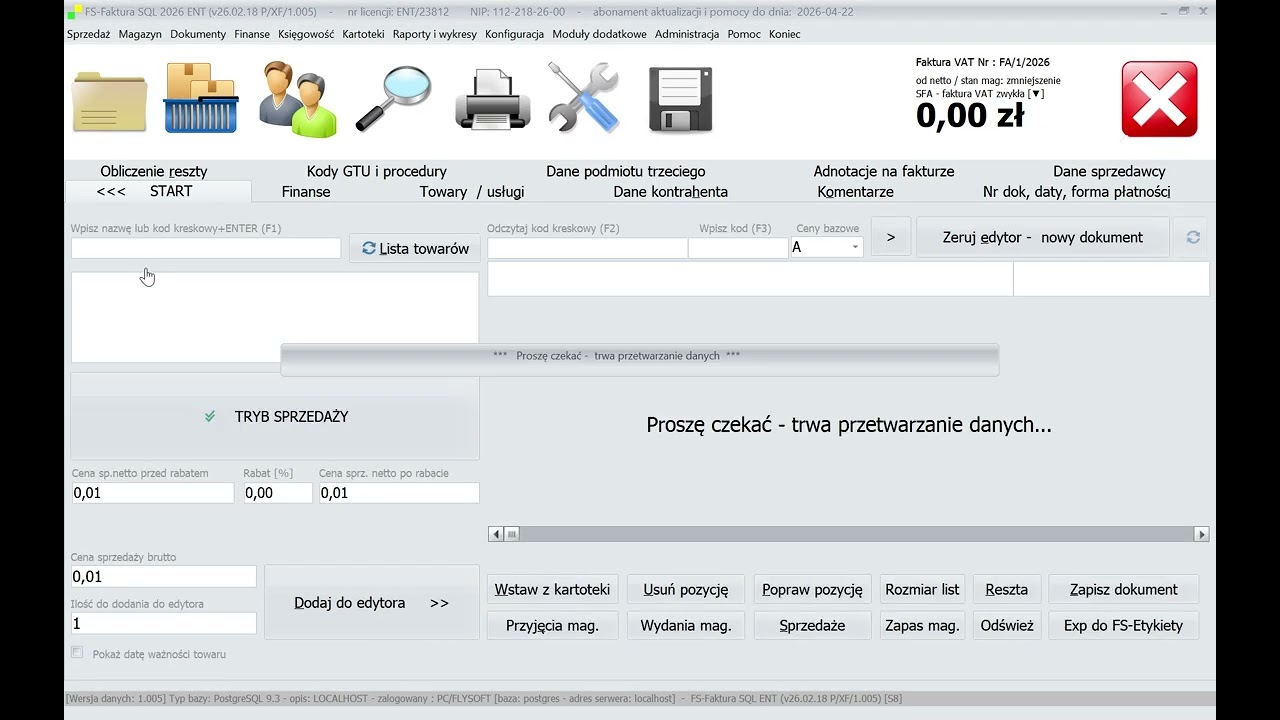Screen dimensions: 1280x720
Task: Open the Sprzedaż menu
Action: point(89,34)
